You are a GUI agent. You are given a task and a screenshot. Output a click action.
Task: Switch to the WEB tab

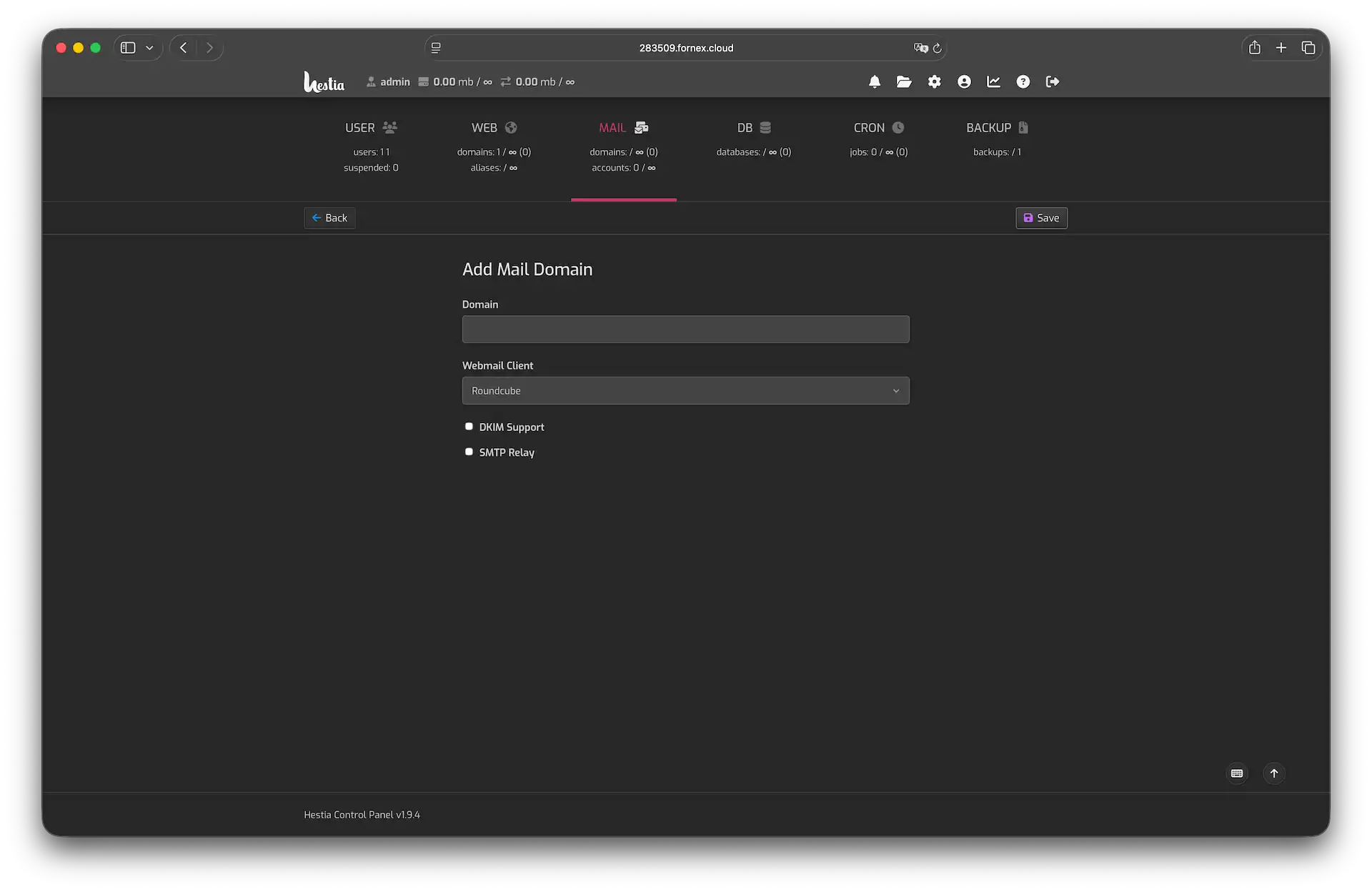pyautogui.click(x=493, y=128)
